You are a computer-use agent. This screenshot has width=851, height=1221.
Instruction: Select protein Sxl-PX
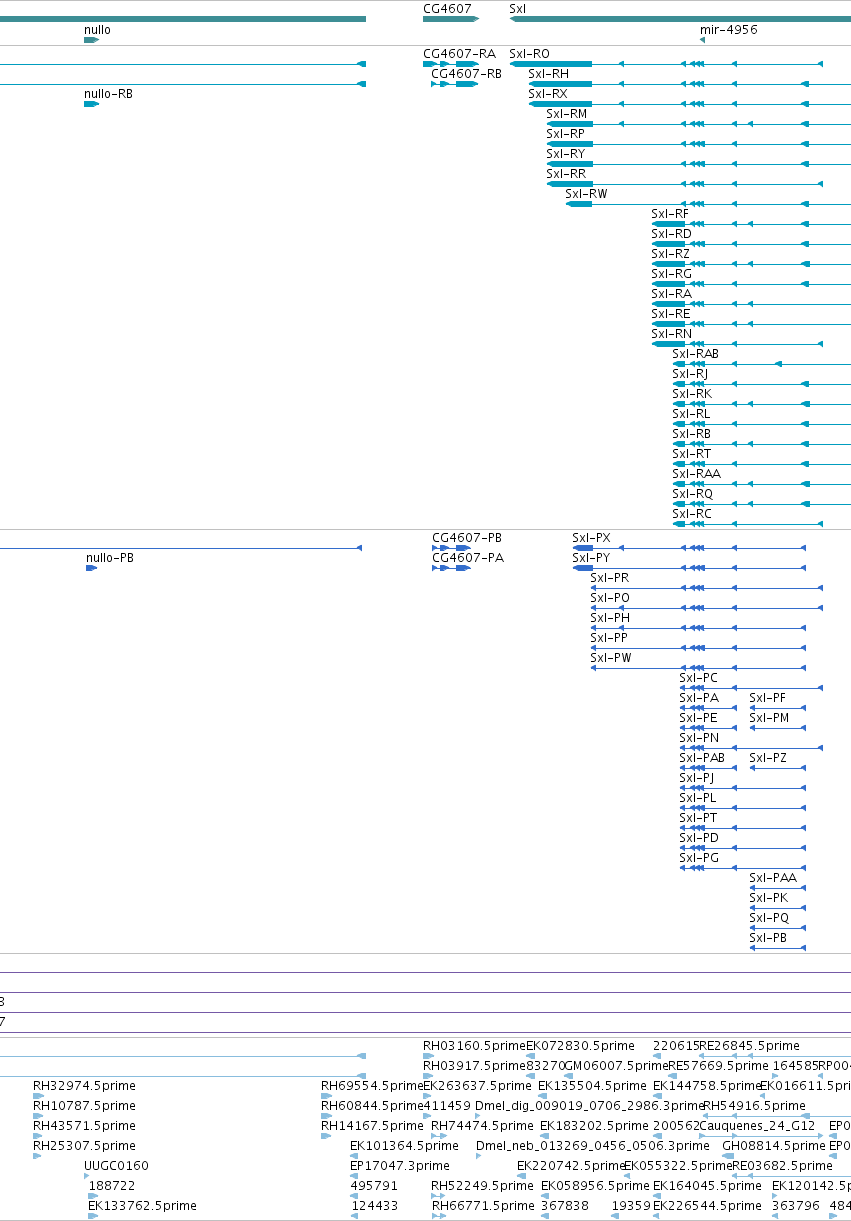pyautogui.click(x=591, y=538)
